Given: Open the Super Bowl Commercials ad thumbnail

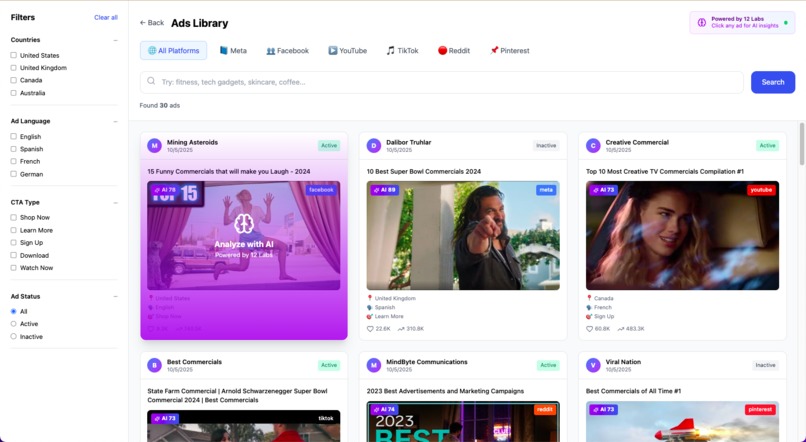Looking at the screenshot, I should coord(463,235).
